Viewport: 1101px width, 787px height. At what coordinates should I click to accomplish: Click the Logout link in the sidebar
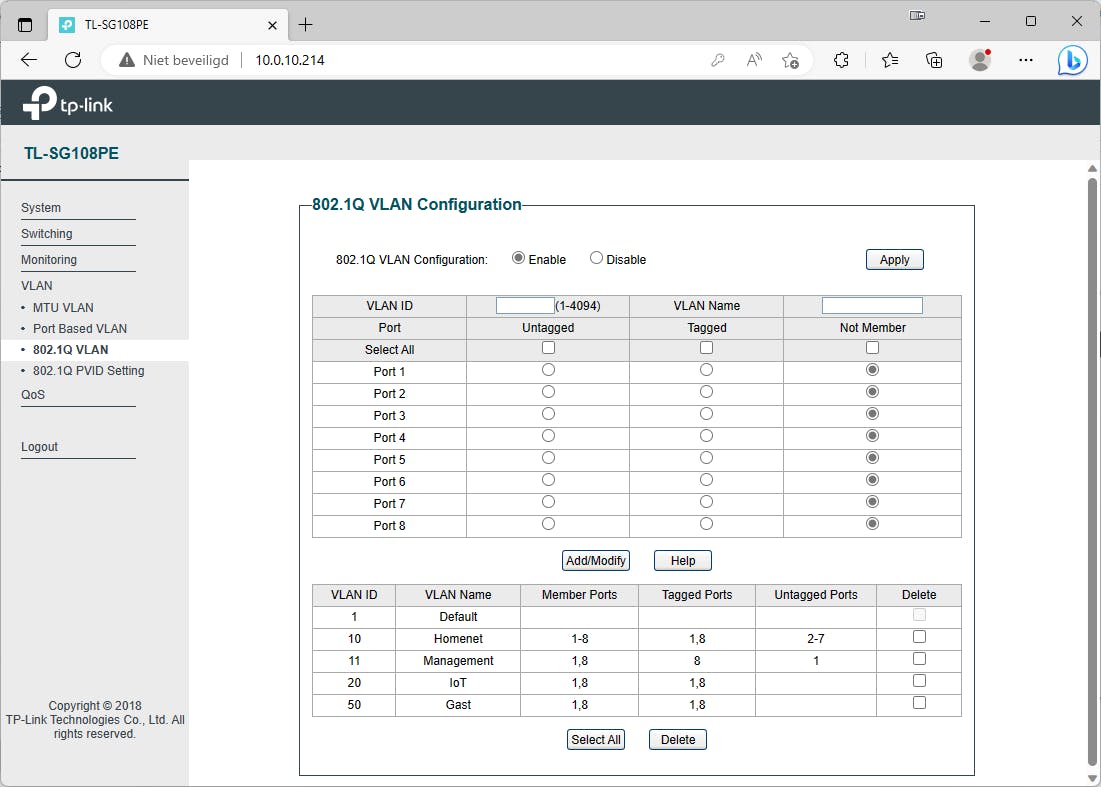coord(39,446)
